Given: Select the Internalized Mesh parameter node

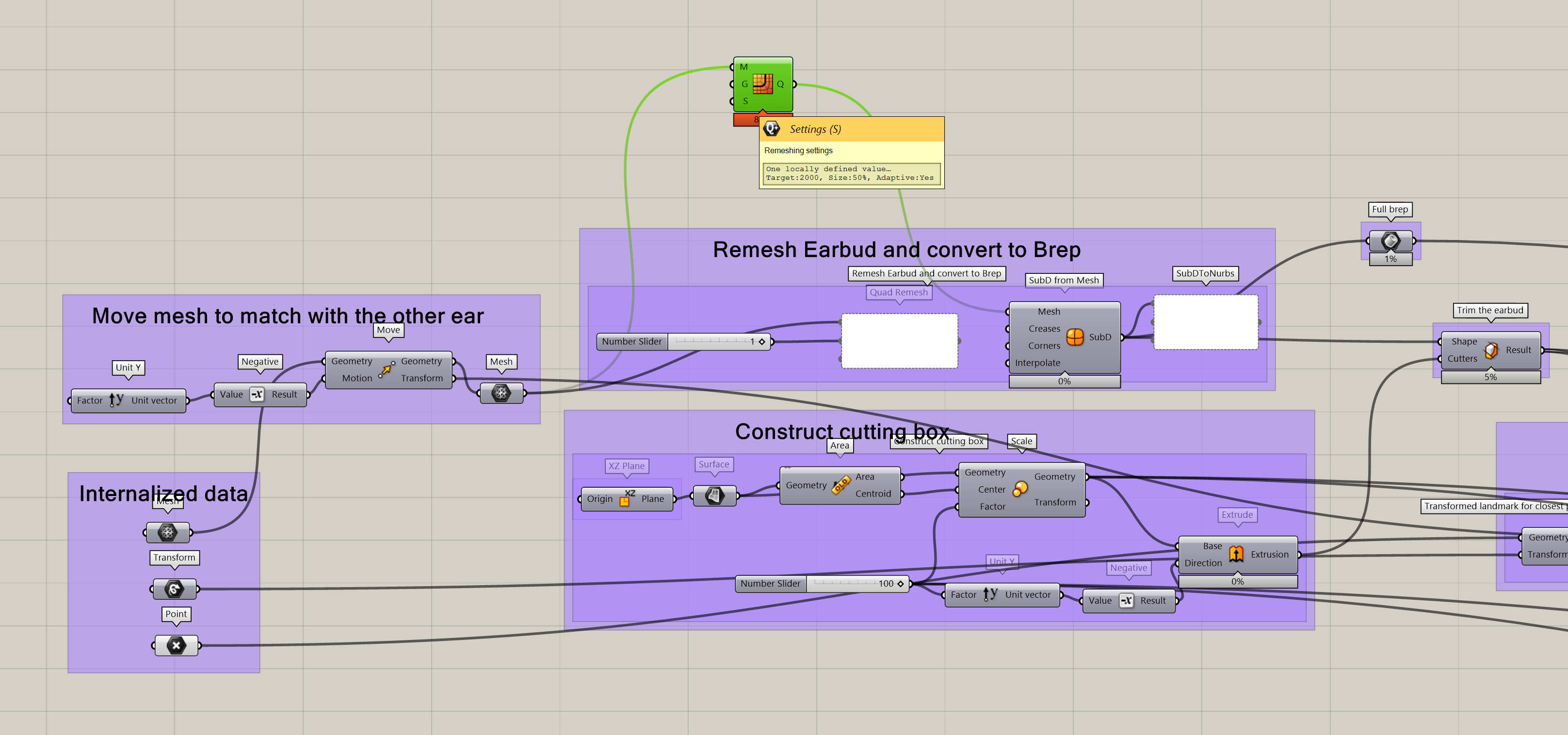Looking at the screenshot, I should point(167,532).
